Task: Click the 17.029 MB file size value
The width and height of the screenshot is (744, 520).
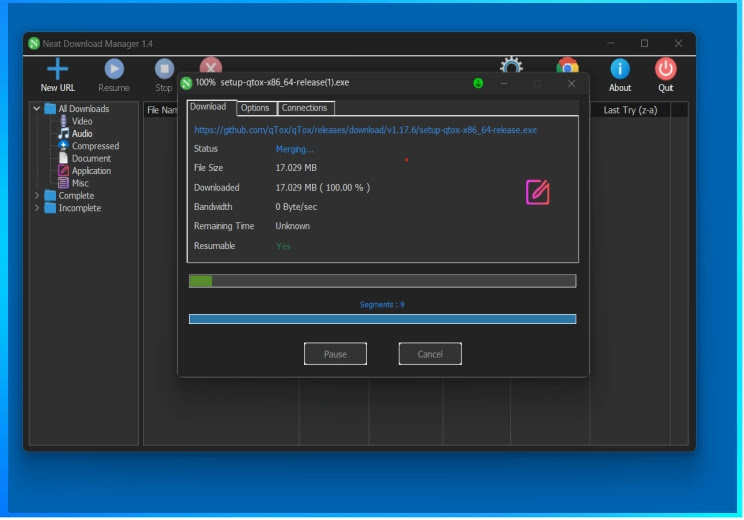Action: coord(296,168)
